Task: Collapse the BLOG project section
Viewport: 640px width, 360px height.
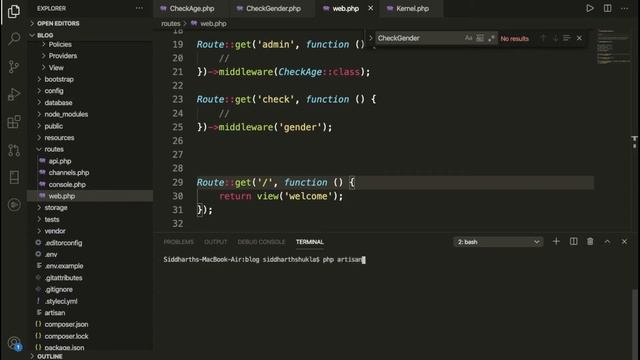Action: [x=45, y=35]
